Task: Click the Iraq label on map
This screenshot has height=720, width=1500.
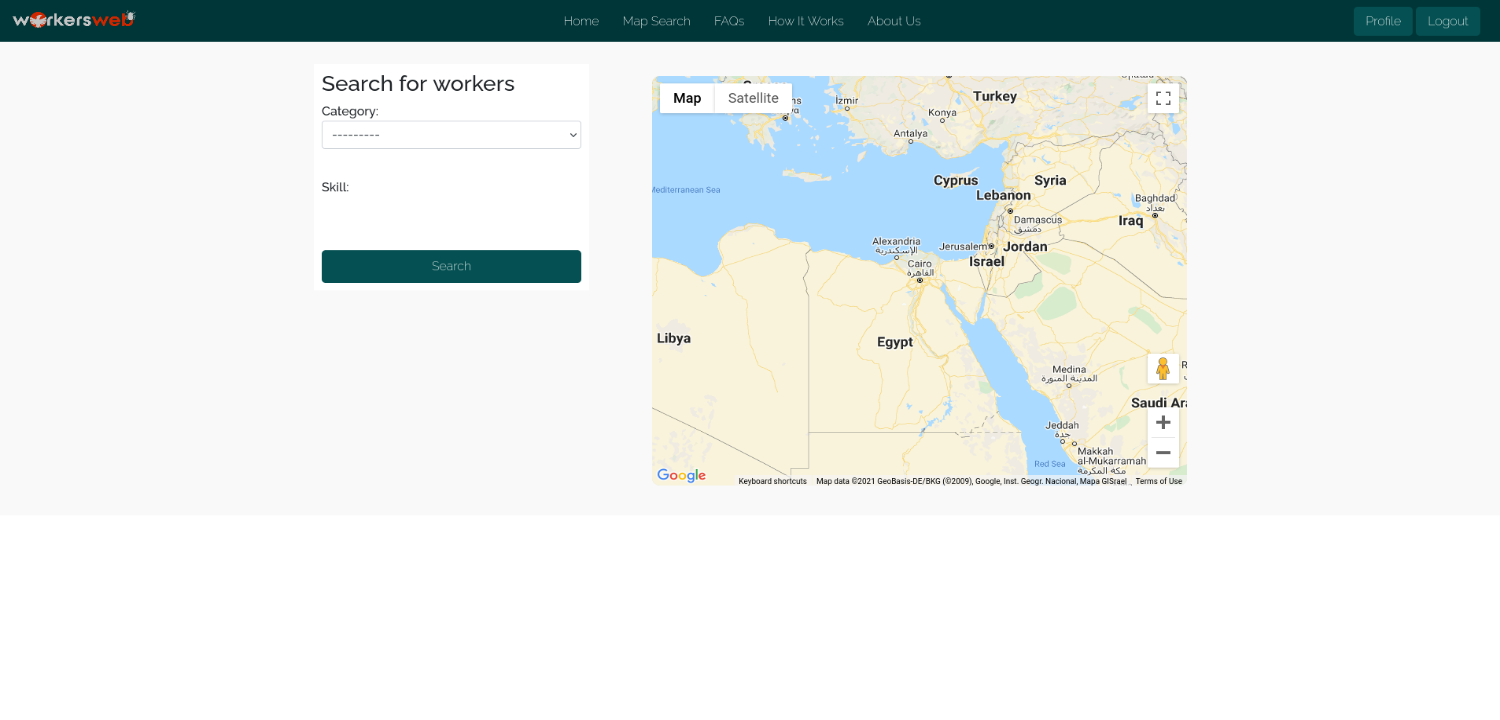Action: point(1131,220)
